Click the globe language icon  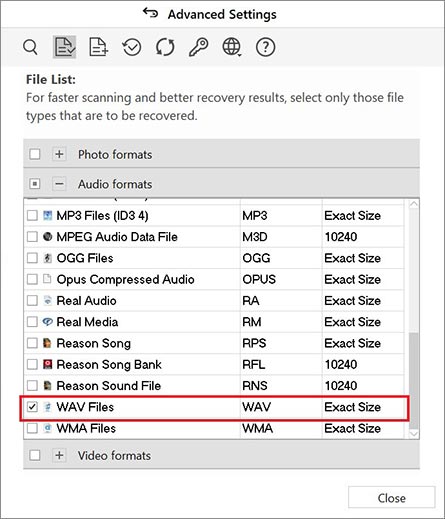tap(232, 47)
